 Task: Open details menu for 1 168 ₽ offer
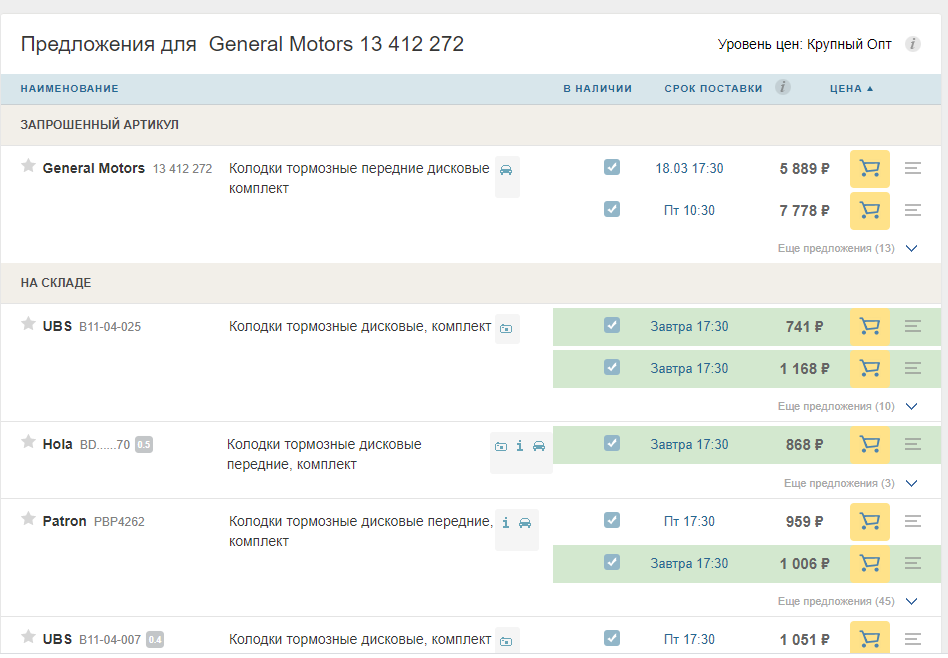(x=913, y=368)
